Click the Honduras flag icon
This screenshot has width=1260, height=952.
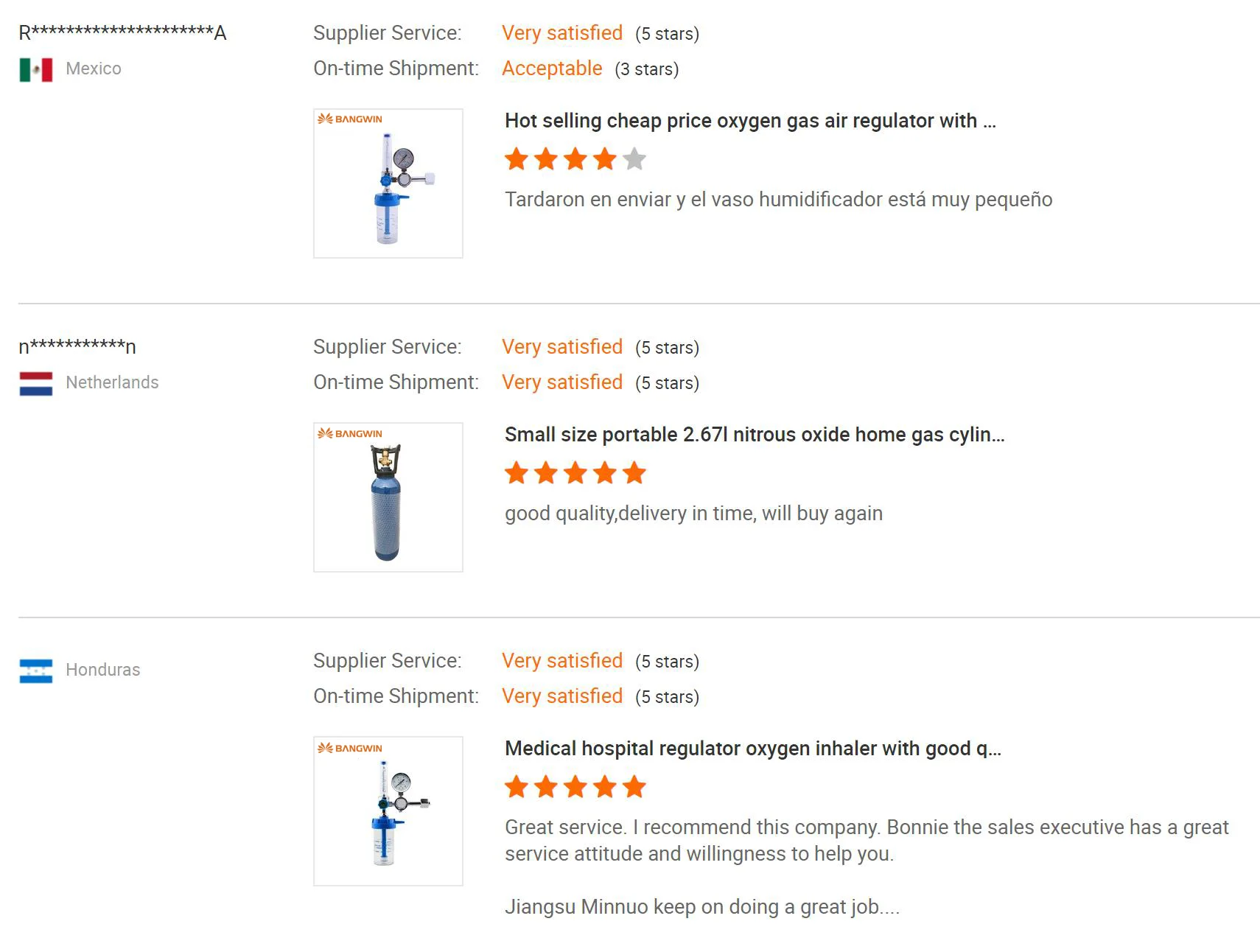click(35, 671)
